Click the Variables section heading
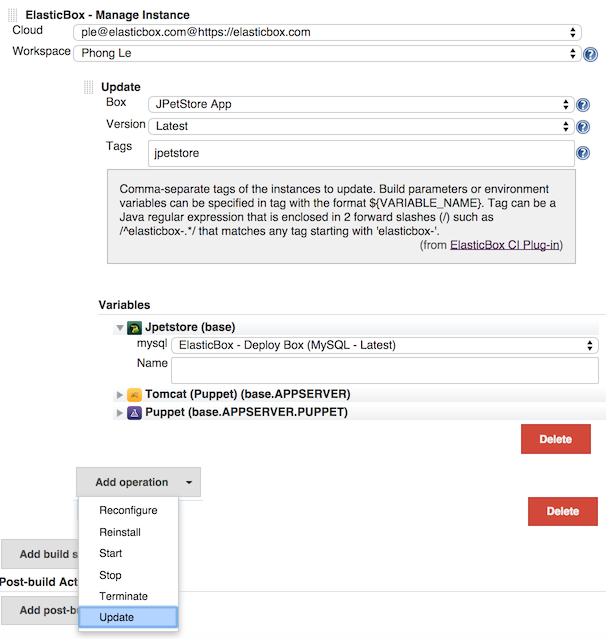Screen dimensions: 606x639 [124, 305]
